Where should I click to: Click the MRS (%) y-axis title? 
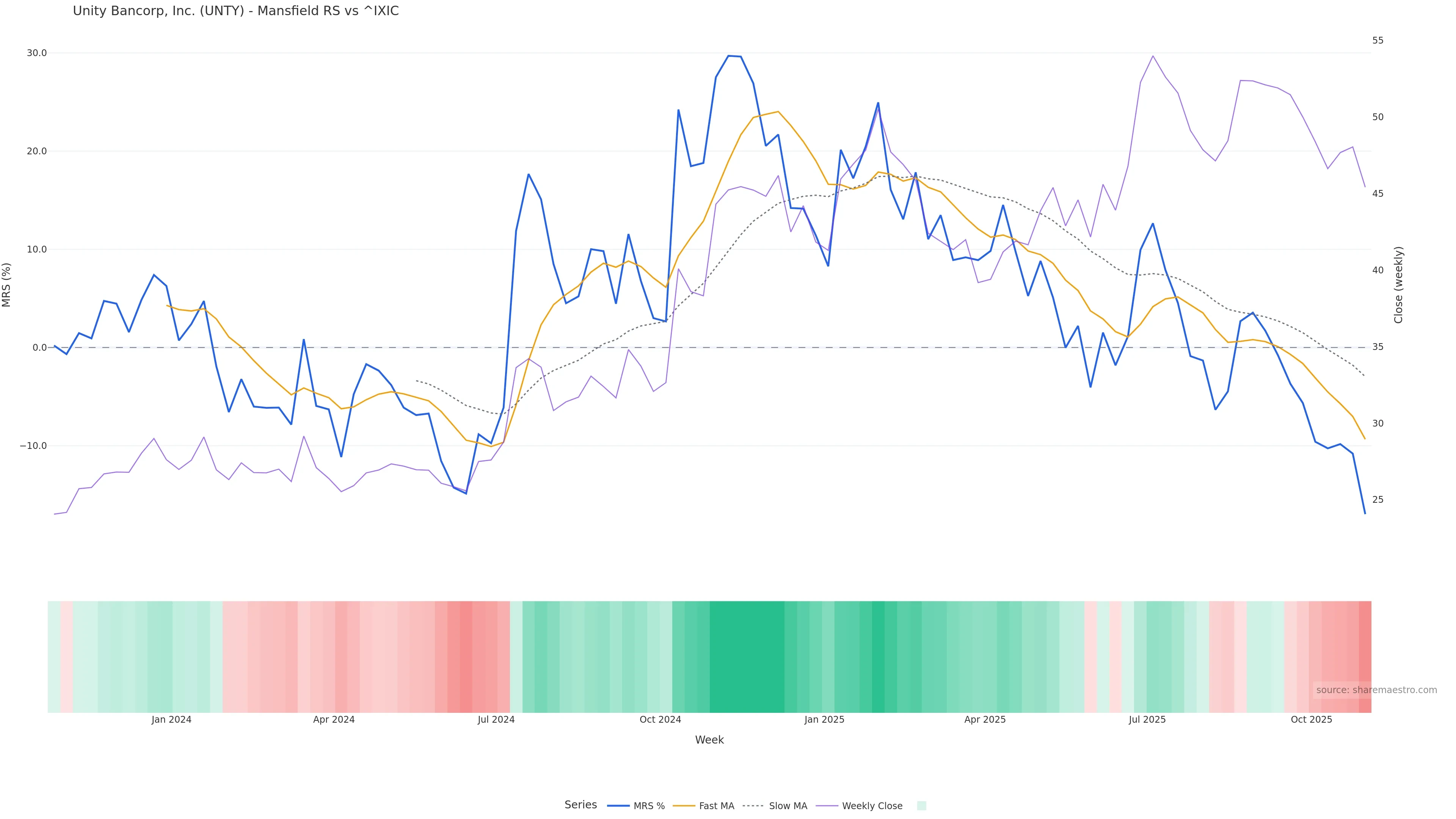point(7,285)
